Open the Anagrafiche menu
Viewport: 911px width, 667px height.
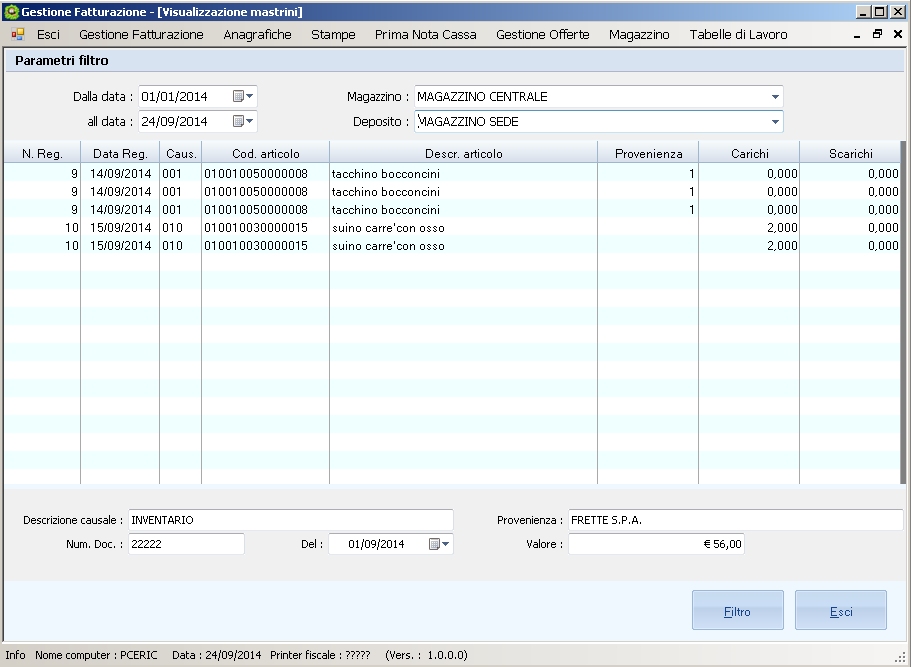257,35
